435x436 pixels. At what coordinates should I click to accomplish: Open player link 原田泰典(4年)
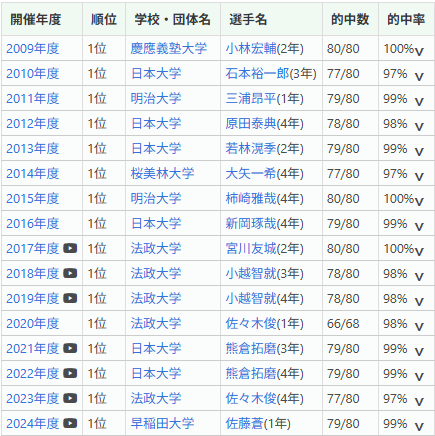pyautogui.click(x=264, y=124)
